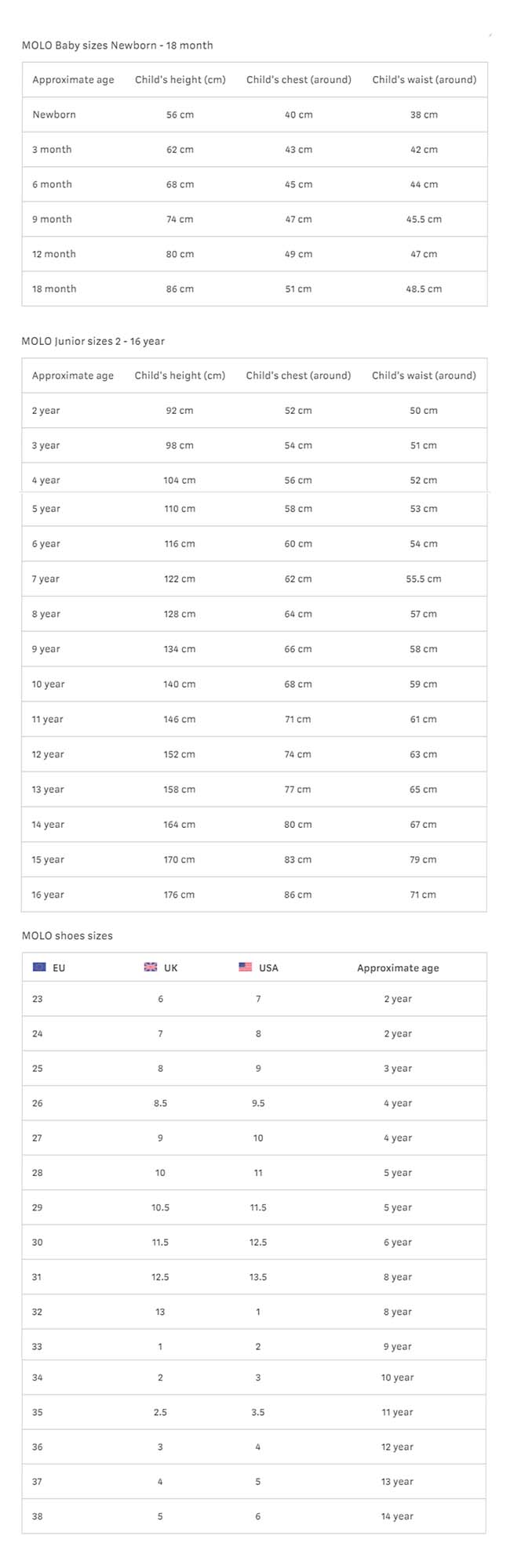Click the 45.5 cm waist value
Screen dimensions: 510x1568
pos(424,220)
